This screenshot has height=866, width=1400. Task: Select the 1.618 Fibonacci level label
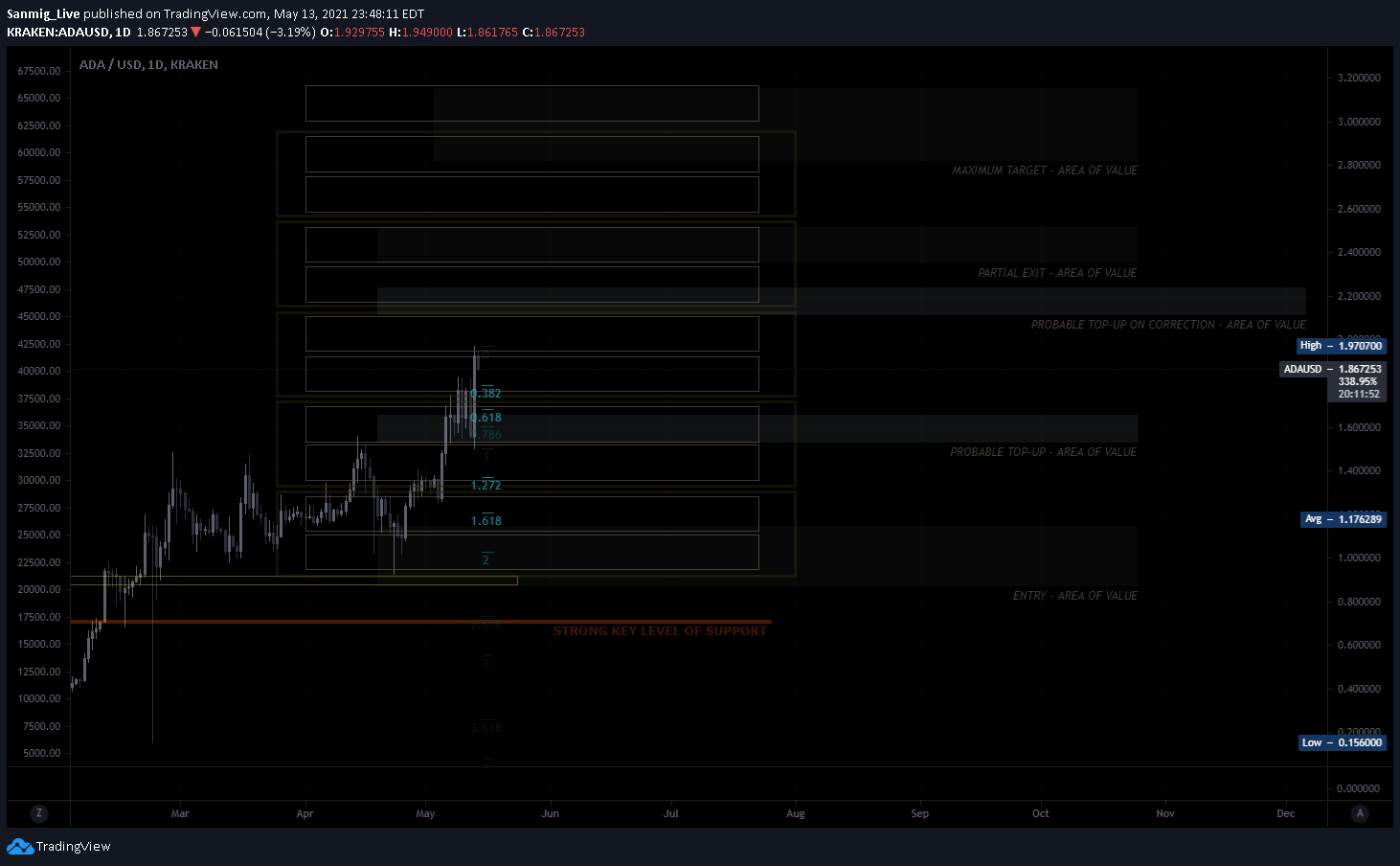[486, 521]
